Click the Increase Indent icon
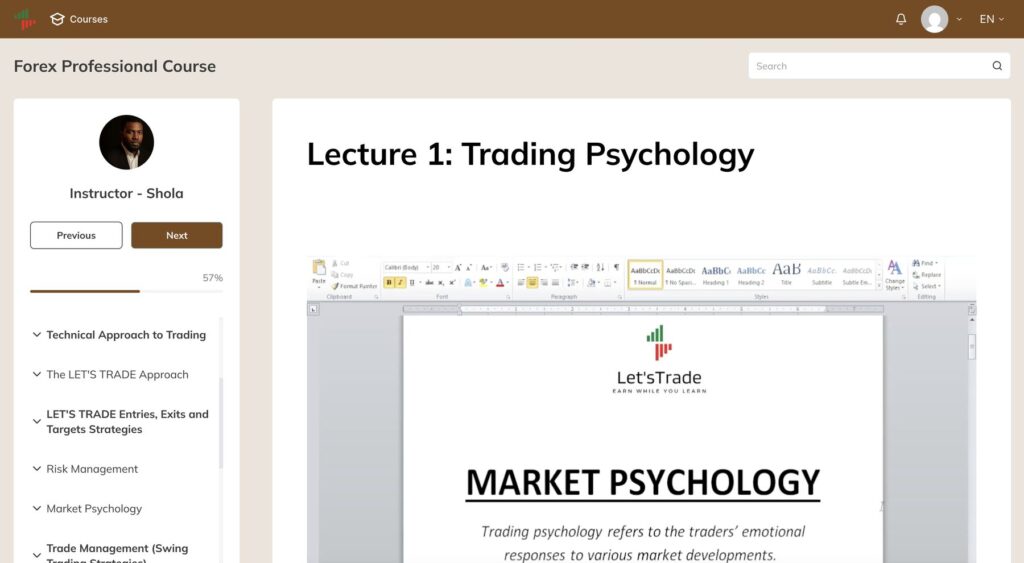1024x563 pixels. (x=585, y=268)
